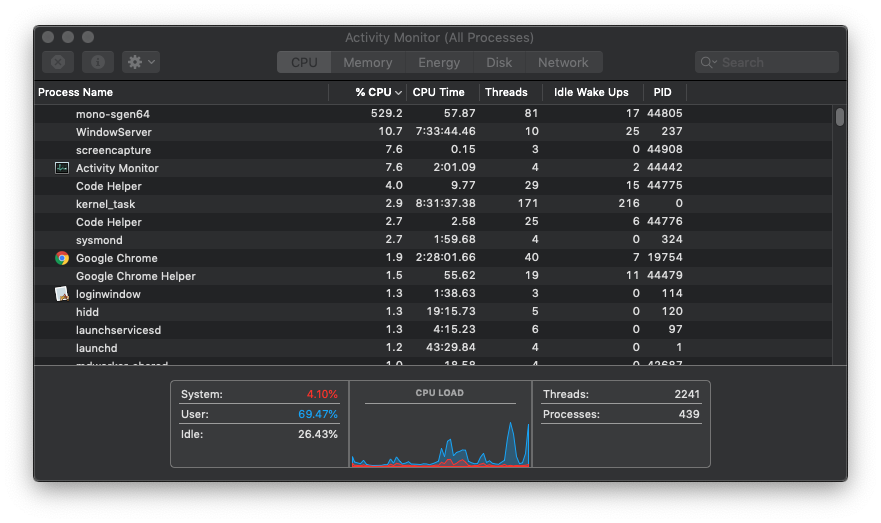Select the WindowServer process row
The image size is (881, 523).
(433, 132)
